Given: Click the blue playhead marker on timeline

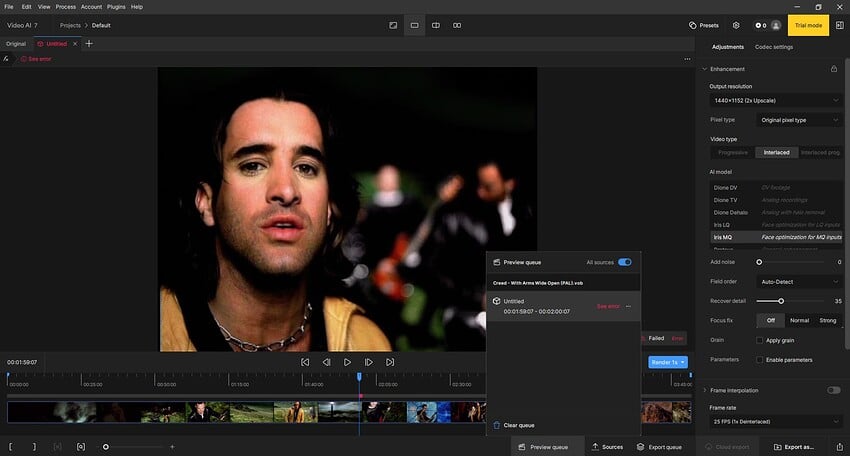Looking at the screenshot, I should click(359, 376).
